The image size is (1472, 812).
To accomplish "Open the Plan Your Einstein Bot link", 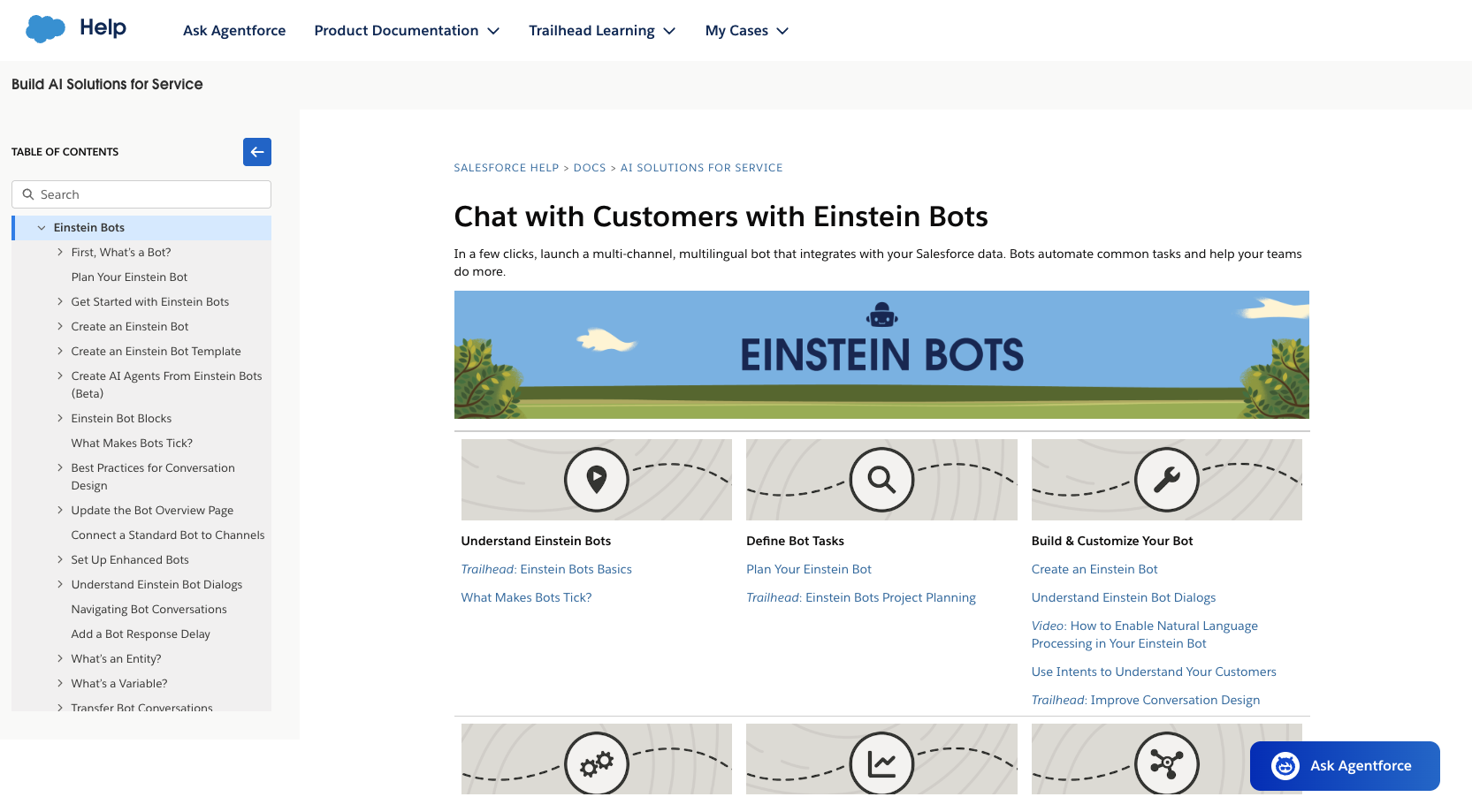I will (808, 569).
